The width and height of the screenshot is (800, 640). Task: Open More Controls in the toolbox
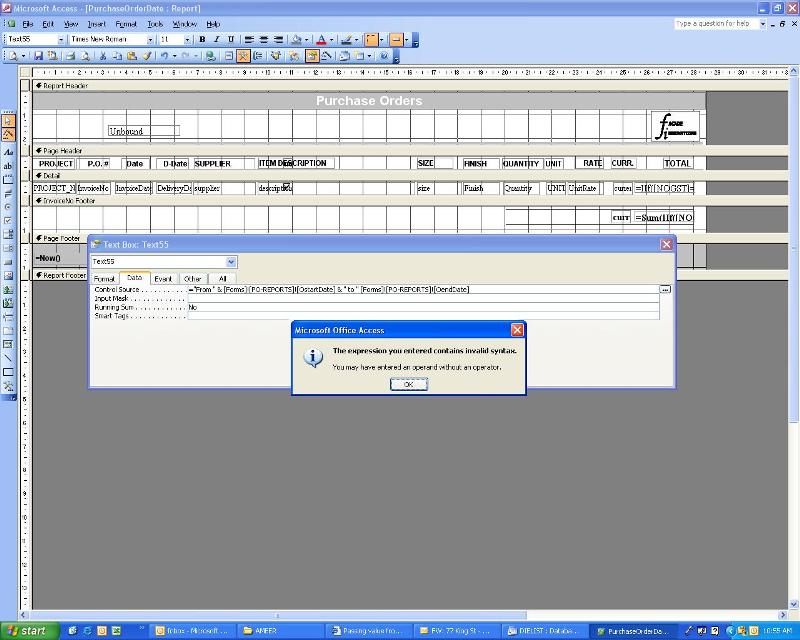(x=9, y=386)
